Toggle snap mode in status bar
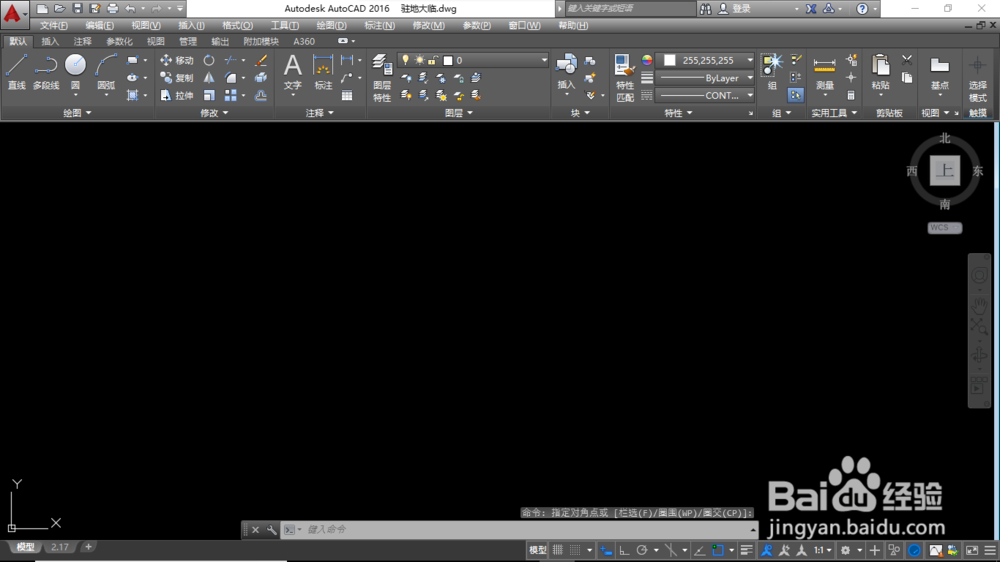The width and height of the screenshot is (1000, 562). (x=575, y=550)
